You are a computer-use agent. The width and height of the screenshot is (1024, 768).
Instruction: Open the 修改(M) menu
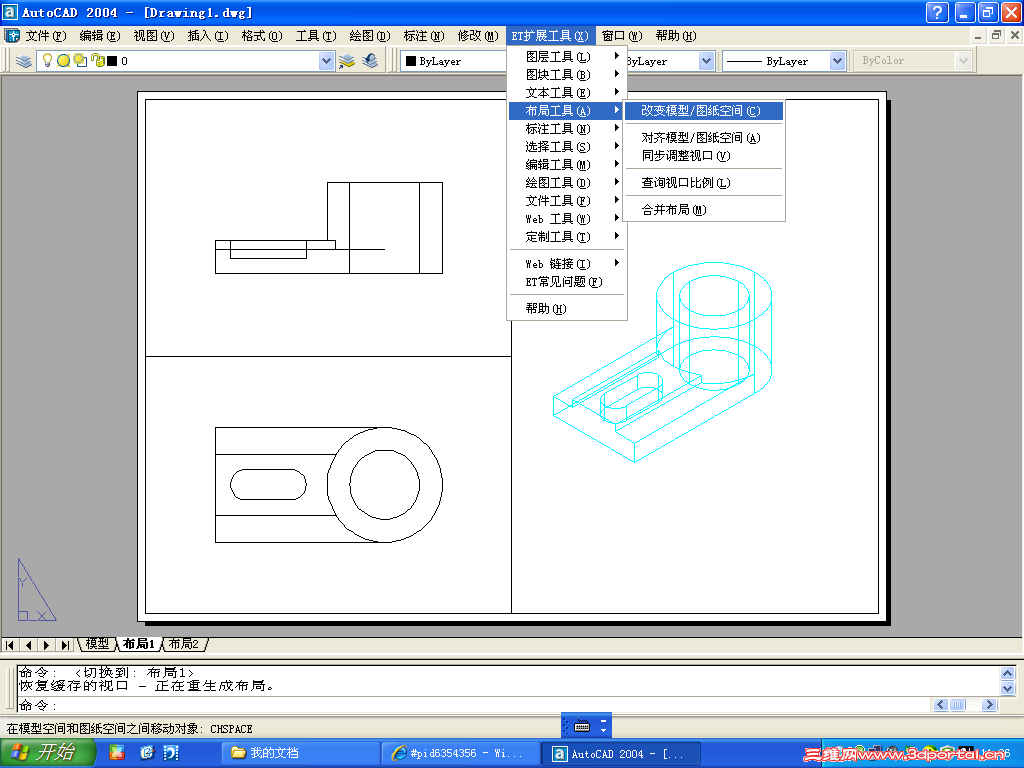click(x=478, y=36)
